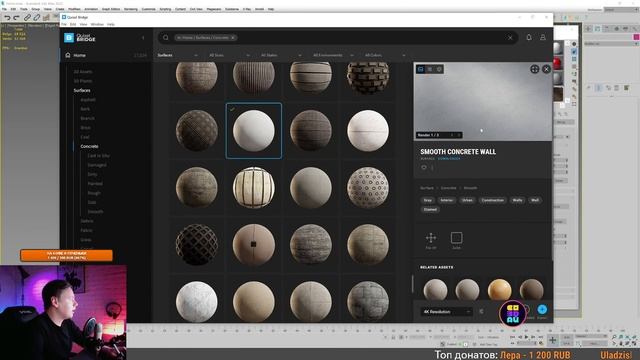Select the Rough concrete subcategory
Viewport: 640px width, 360px height.
(x=94, y=193)
